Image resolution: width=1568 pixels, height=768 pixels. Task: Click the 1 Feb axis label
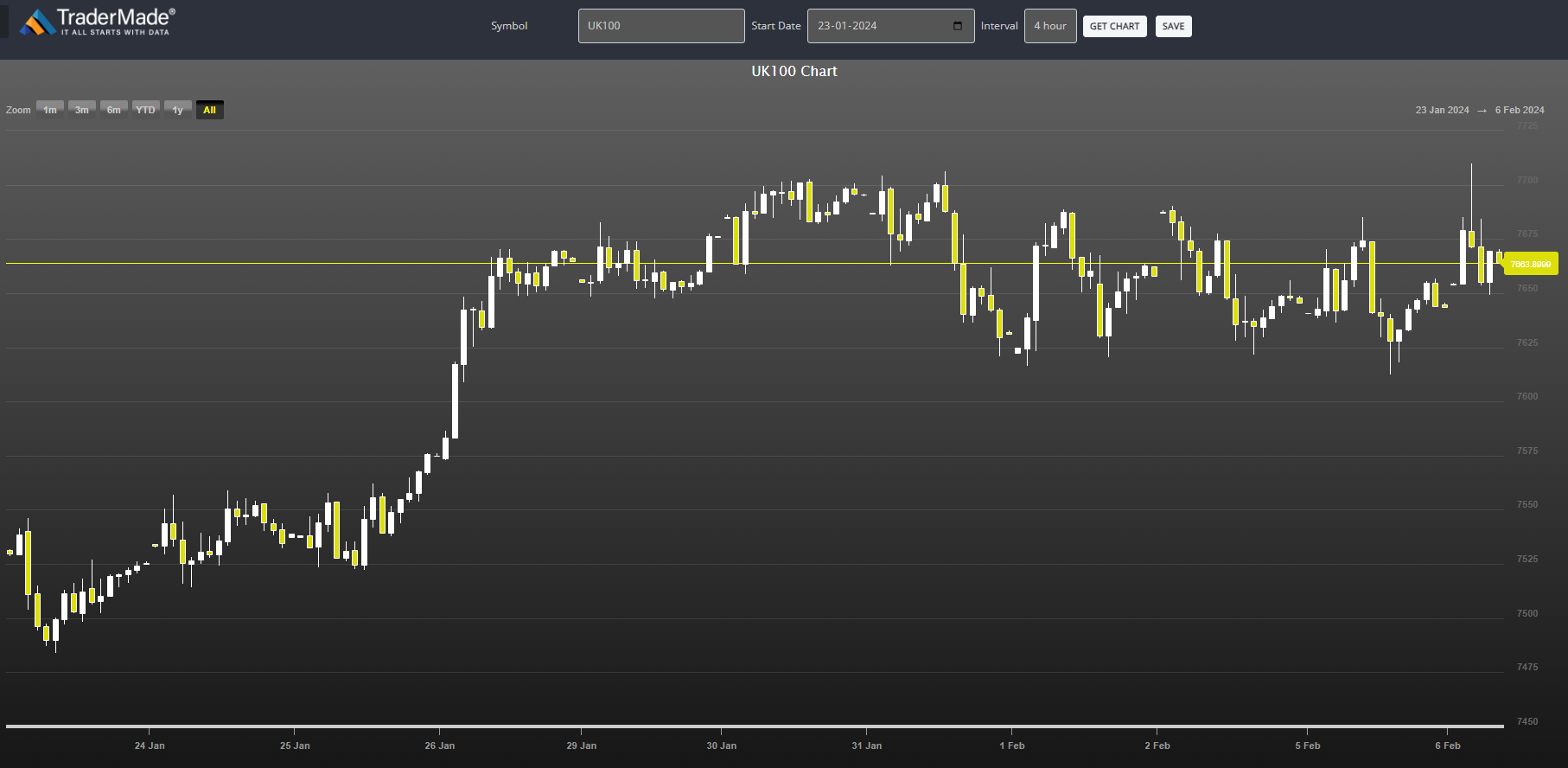(1012, 746)
